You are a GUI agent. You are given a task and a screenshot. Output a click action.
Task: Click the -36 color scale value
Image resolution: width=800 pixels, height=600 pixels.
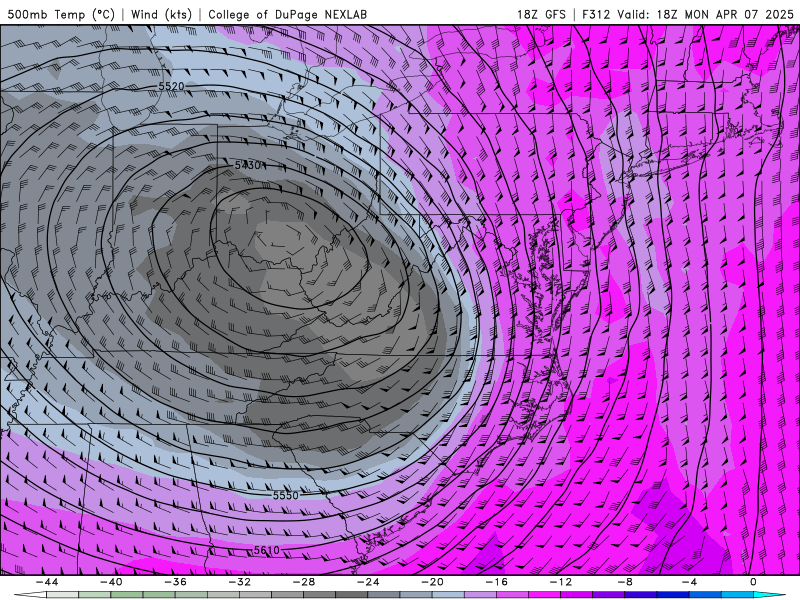176,582
